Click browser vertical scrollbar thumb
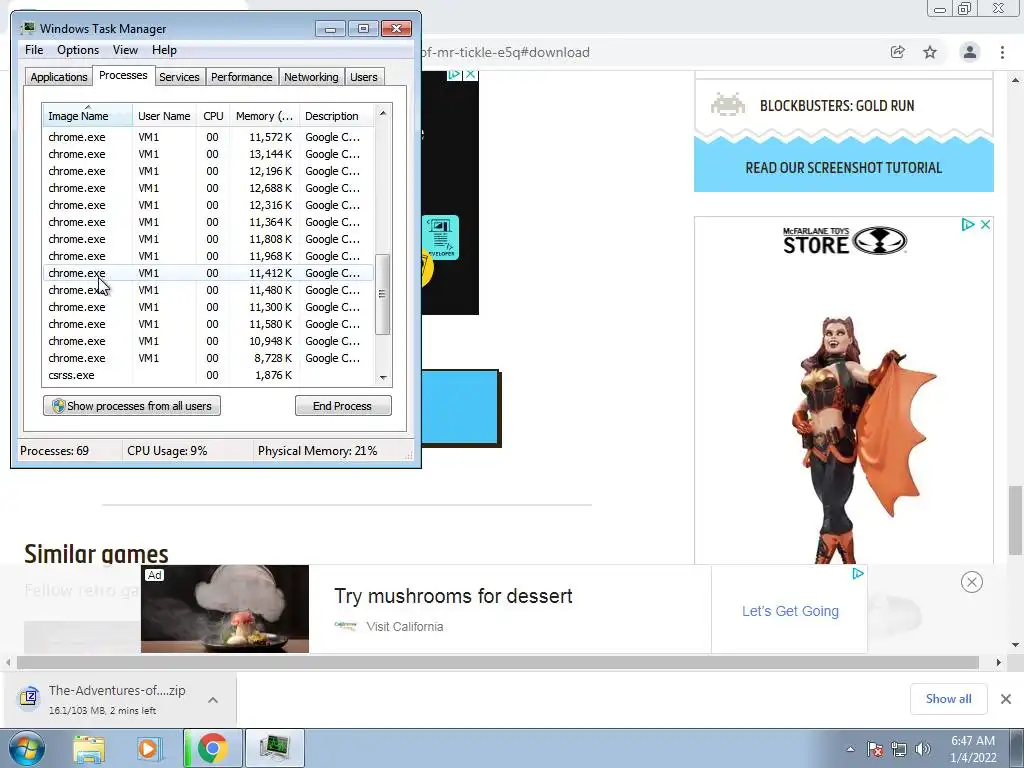 pyautogui.click(x=1015, y=519)
